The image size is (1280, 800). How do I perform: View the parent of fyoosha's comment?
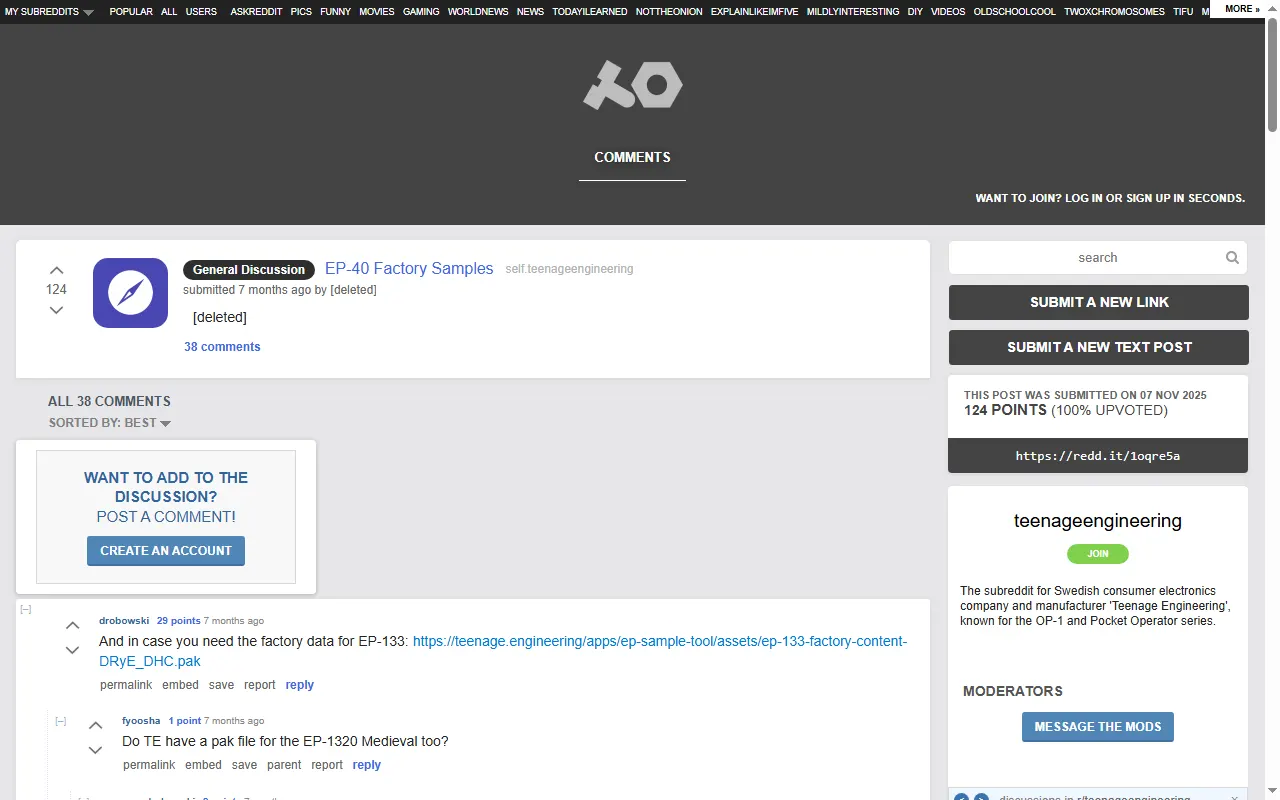[x=284, y=765]
